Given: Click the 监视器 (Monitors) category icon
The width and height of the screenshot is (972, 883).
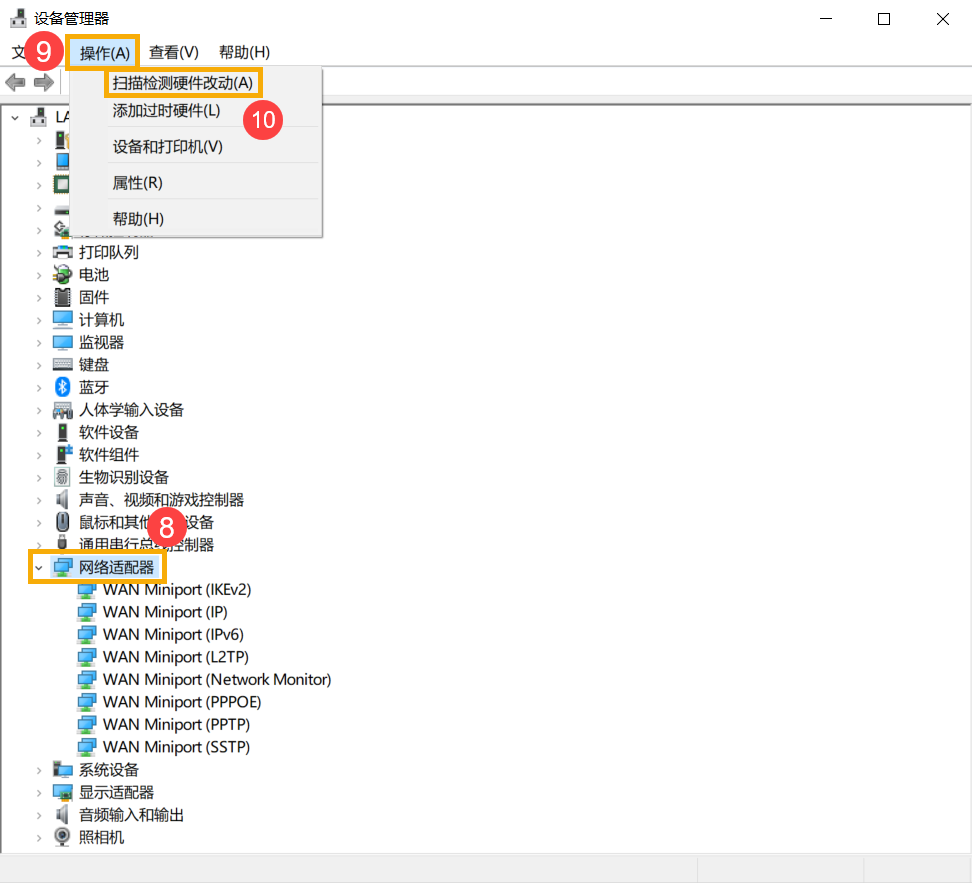Looking at the screenshot, I should coord(62,342).
